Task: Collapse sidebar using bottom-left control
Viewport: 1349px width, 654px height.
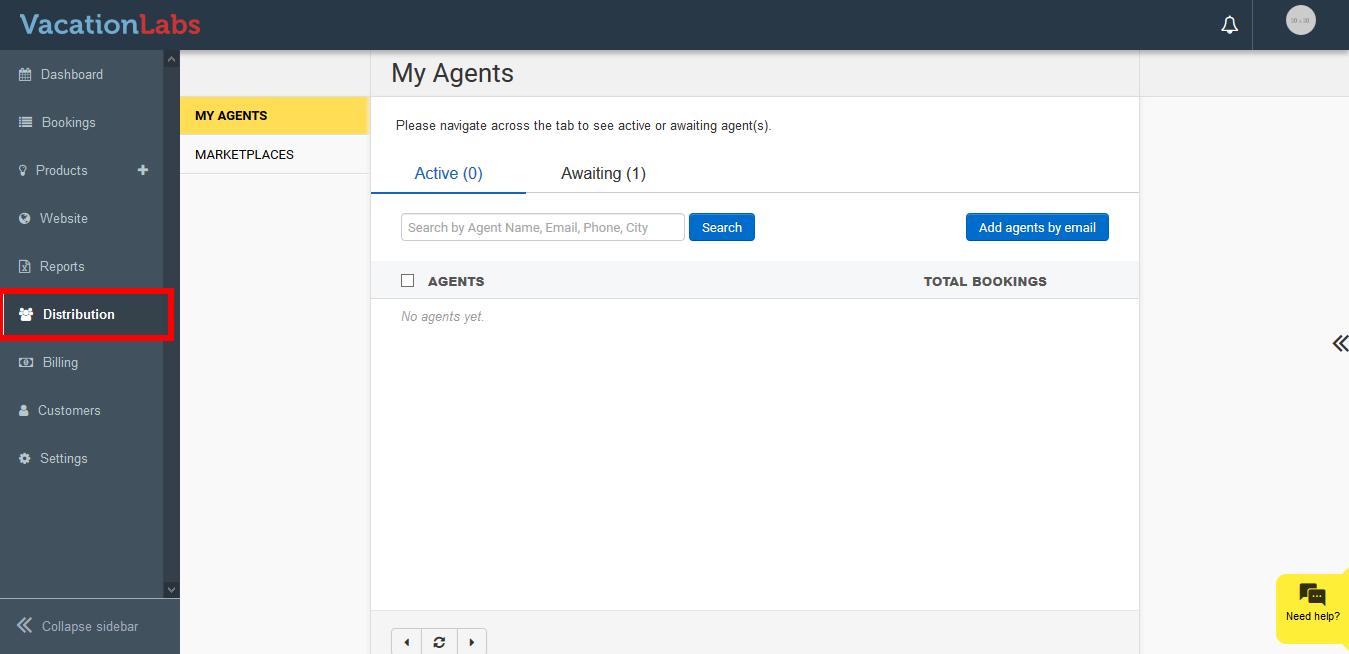Action: tap(78, 626)
